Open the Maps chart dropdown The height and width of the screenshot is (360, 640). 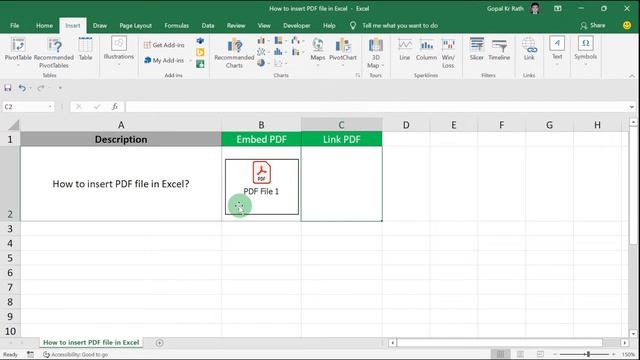(x=318, y=51)
